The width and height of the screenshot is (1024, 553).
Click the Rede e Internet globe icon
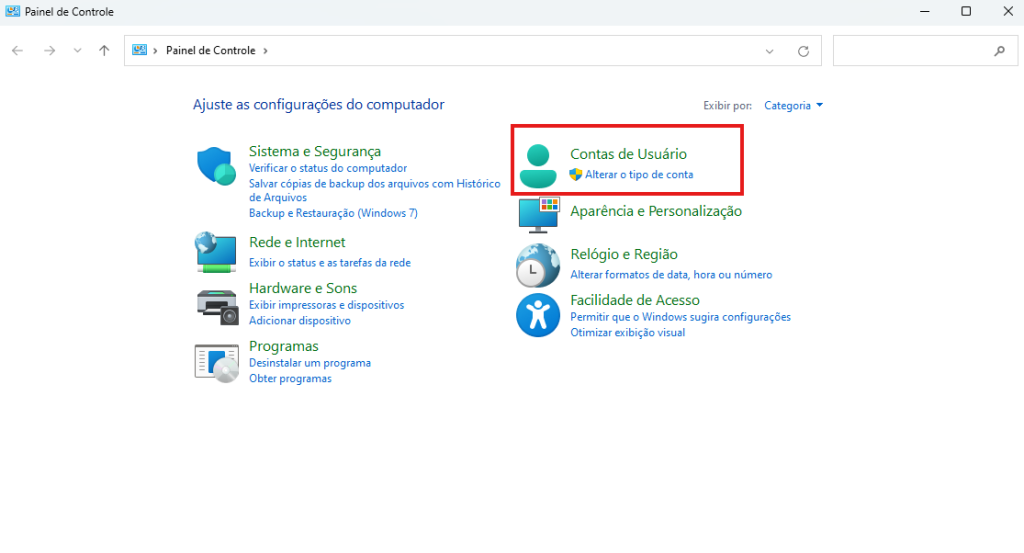tap(216, 252)
